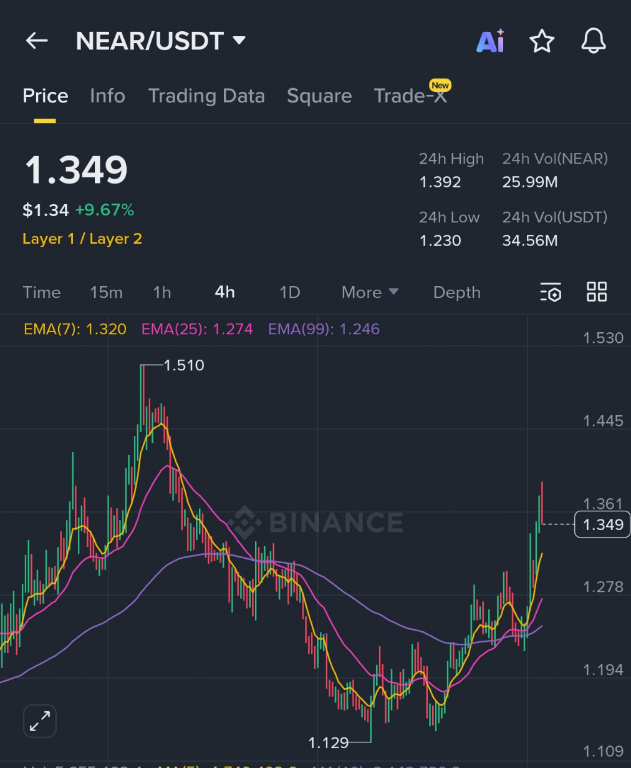
Task: Open the chart layout grid icon
Action: coord(597,292)
